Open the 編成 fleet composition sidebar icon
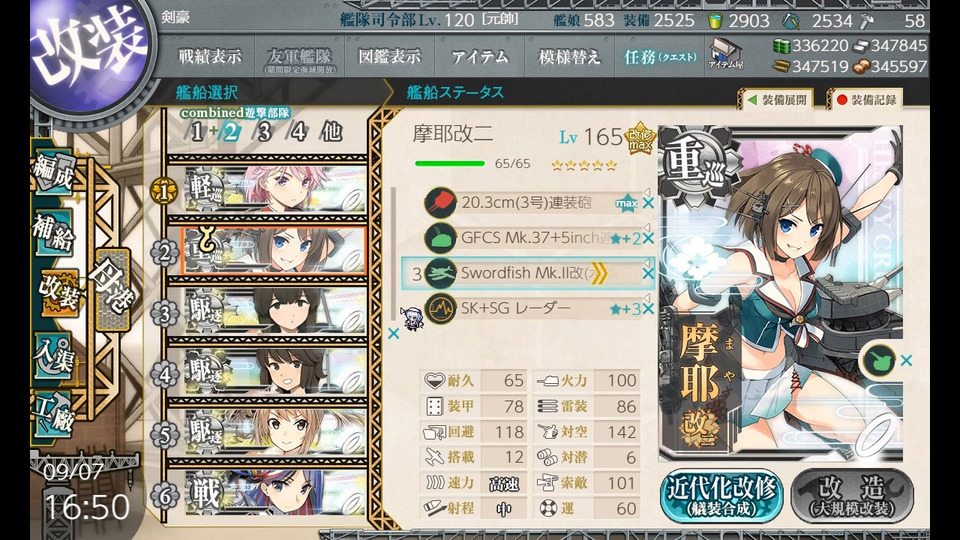Viewport: 960px width, 540px height. pyautogui.click(x=54, y=173)
